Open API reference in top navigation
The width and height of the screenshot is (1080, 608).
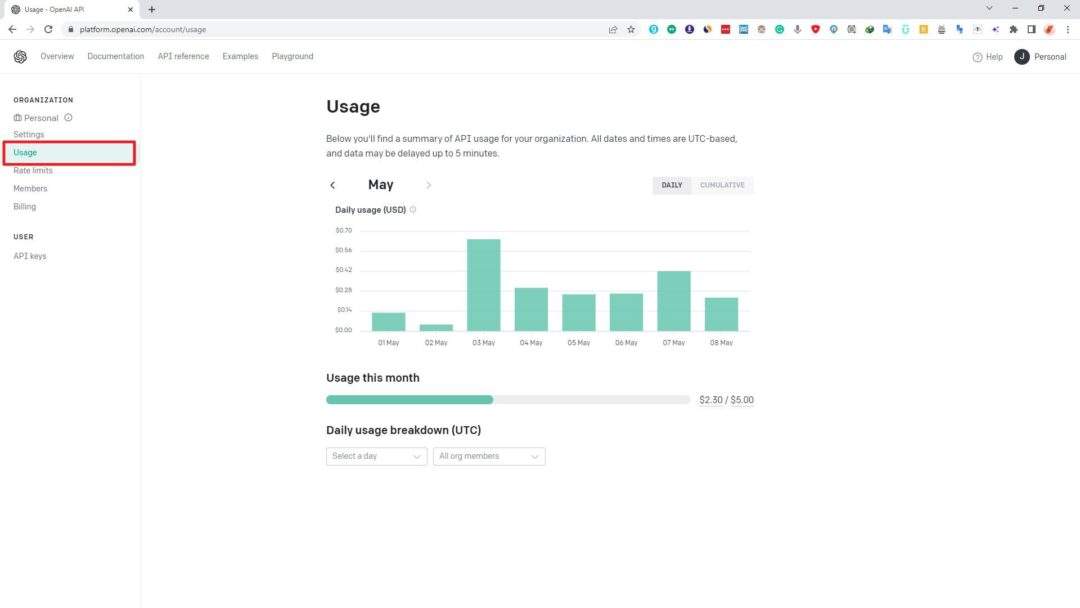click(183, 56)
